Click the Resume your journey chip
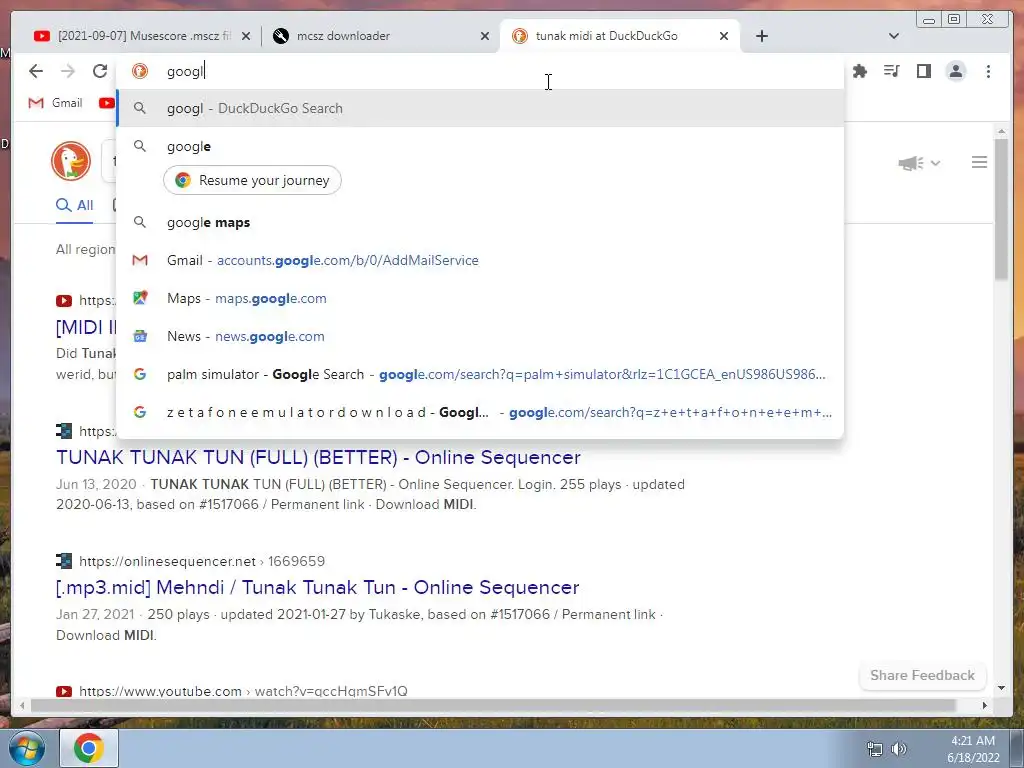Screen dimensions: 1024x768 (252, 180)
